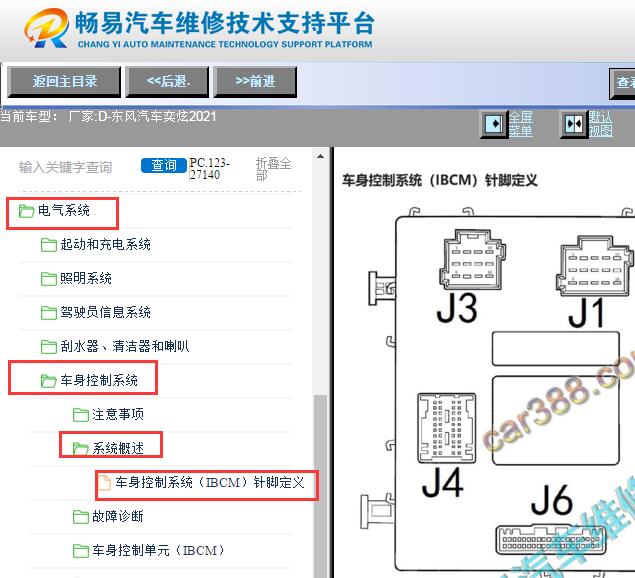Image resolution: width=635 pixels, height=578 pixels.
Task: Expand the 驾驶员信息系统 folder icon
Action: (x=49, y=313)
